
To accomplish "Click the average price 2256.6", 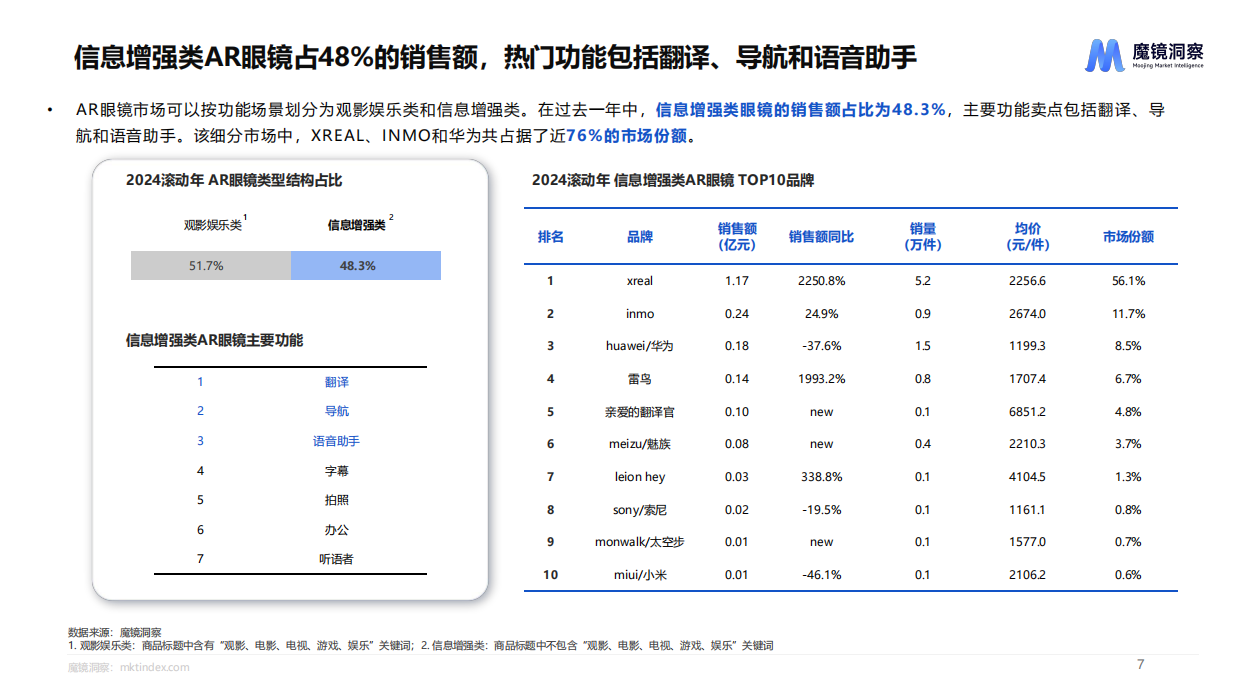I will tap(1027, 281).
